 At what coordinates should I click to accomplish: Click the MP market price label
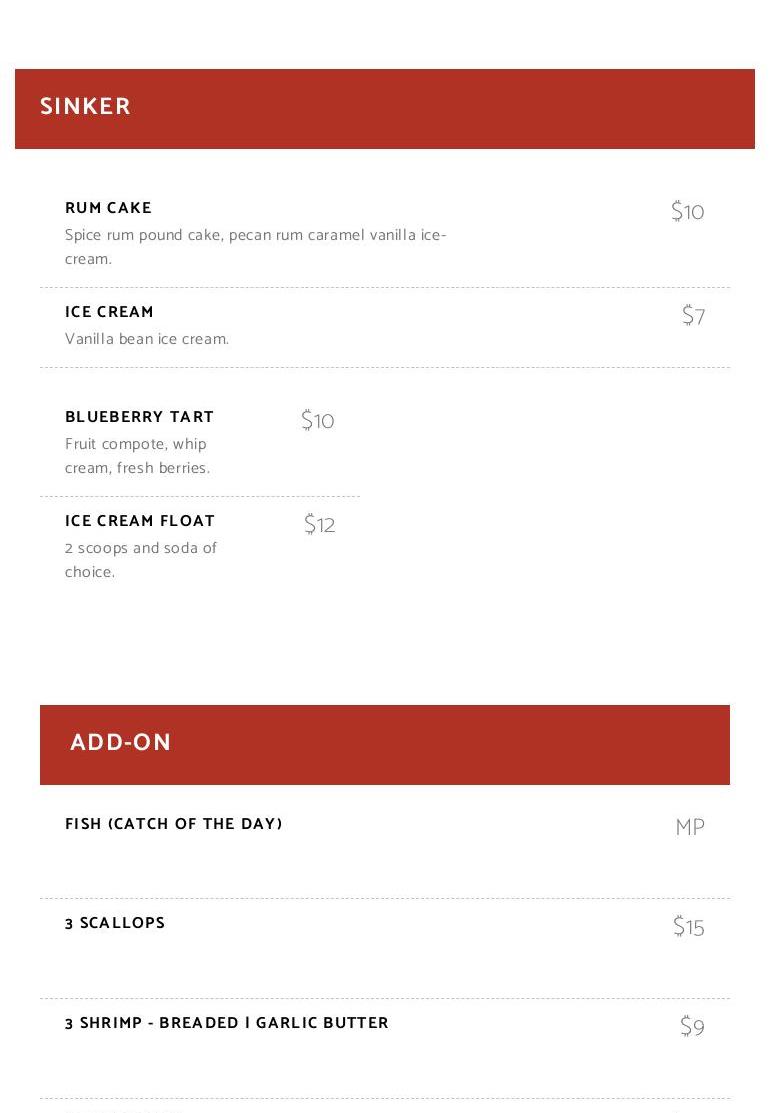690,828
